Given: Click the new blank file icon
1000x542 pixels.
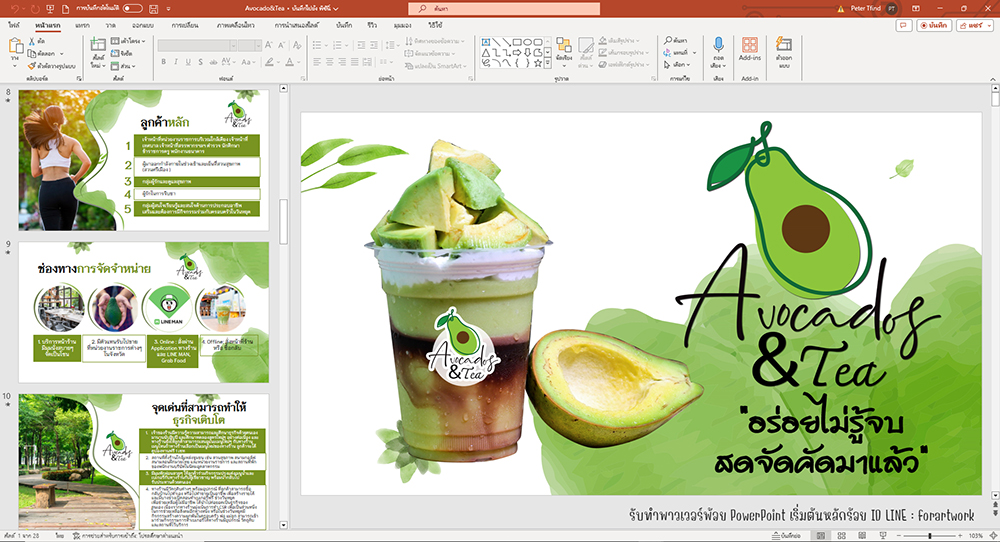Looking at the screenshot, I should pyautogui.click(x=65, y=8).
